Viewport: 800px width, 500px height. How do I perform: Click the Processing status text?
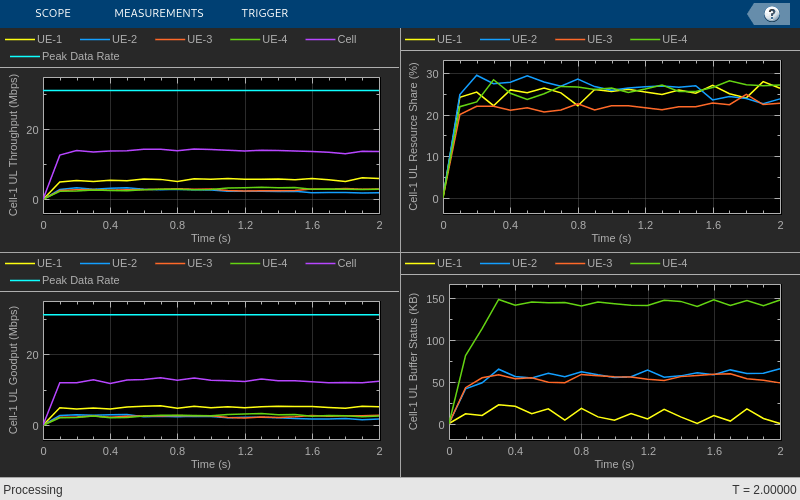[x=33, y=490]
